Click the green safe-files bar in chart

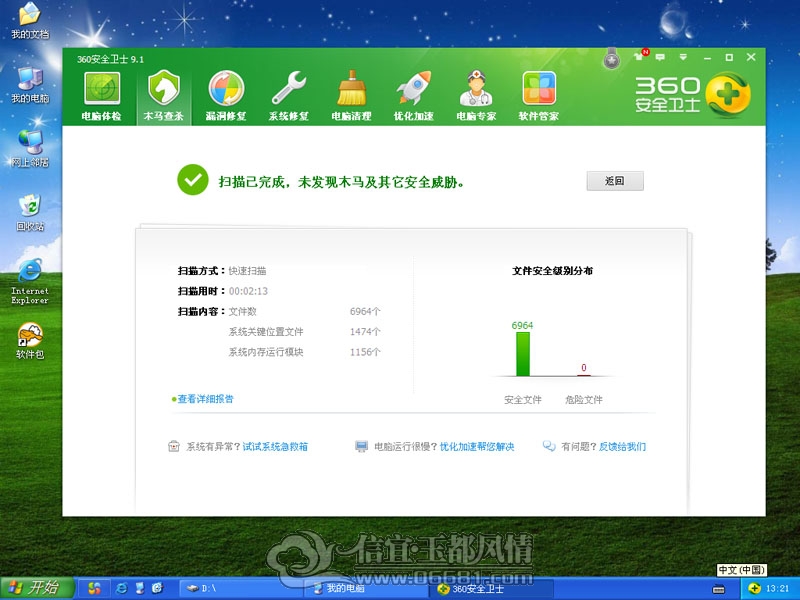click(522, 354)
